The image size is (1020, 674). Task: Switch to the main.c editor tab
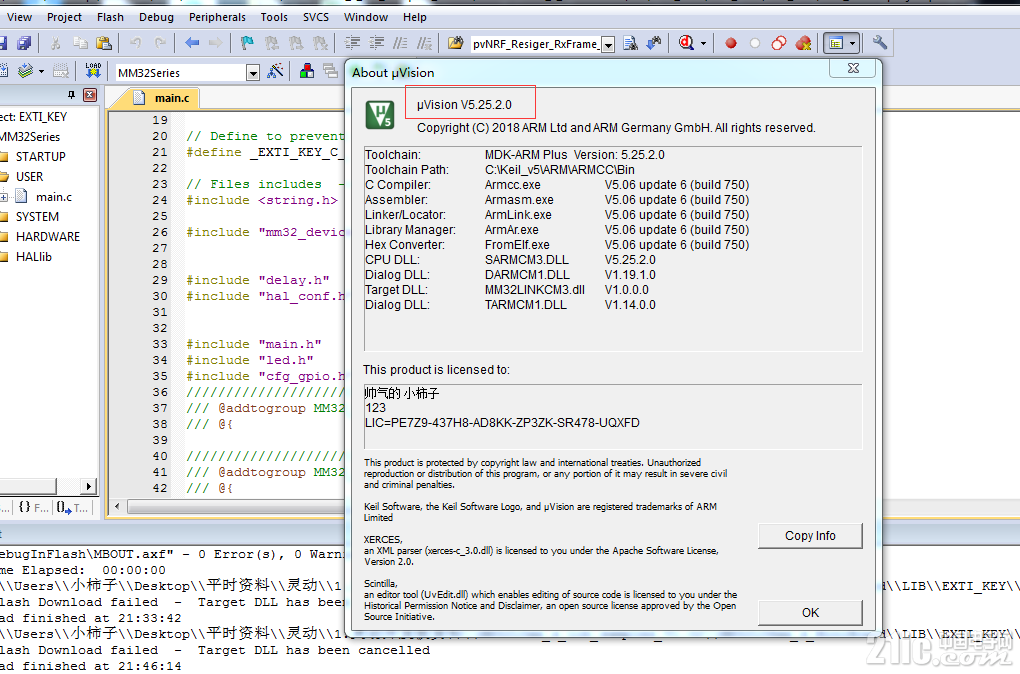tap(163, 98)
